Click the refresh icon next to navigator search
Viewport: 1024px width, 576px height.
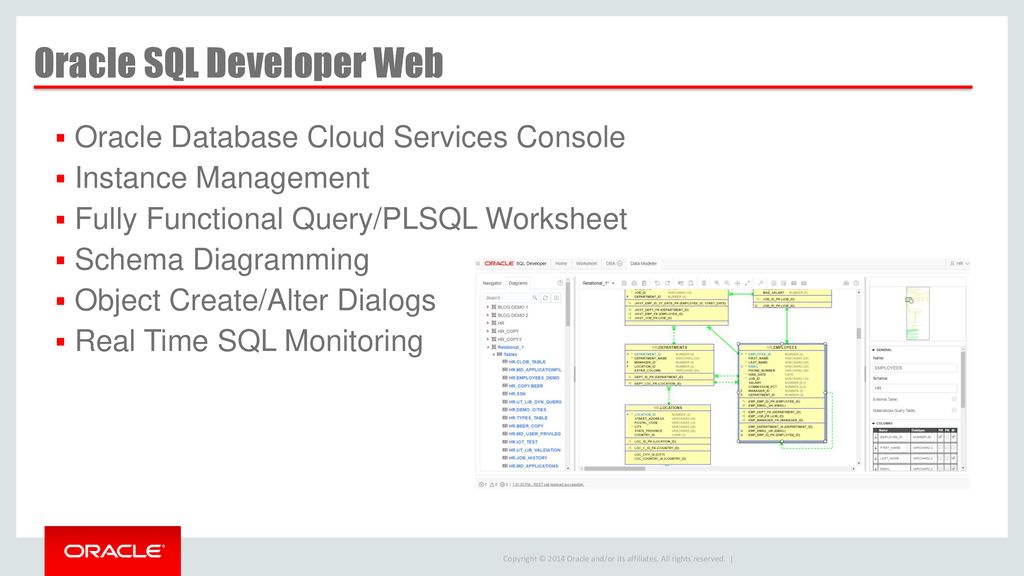(545, 298)
